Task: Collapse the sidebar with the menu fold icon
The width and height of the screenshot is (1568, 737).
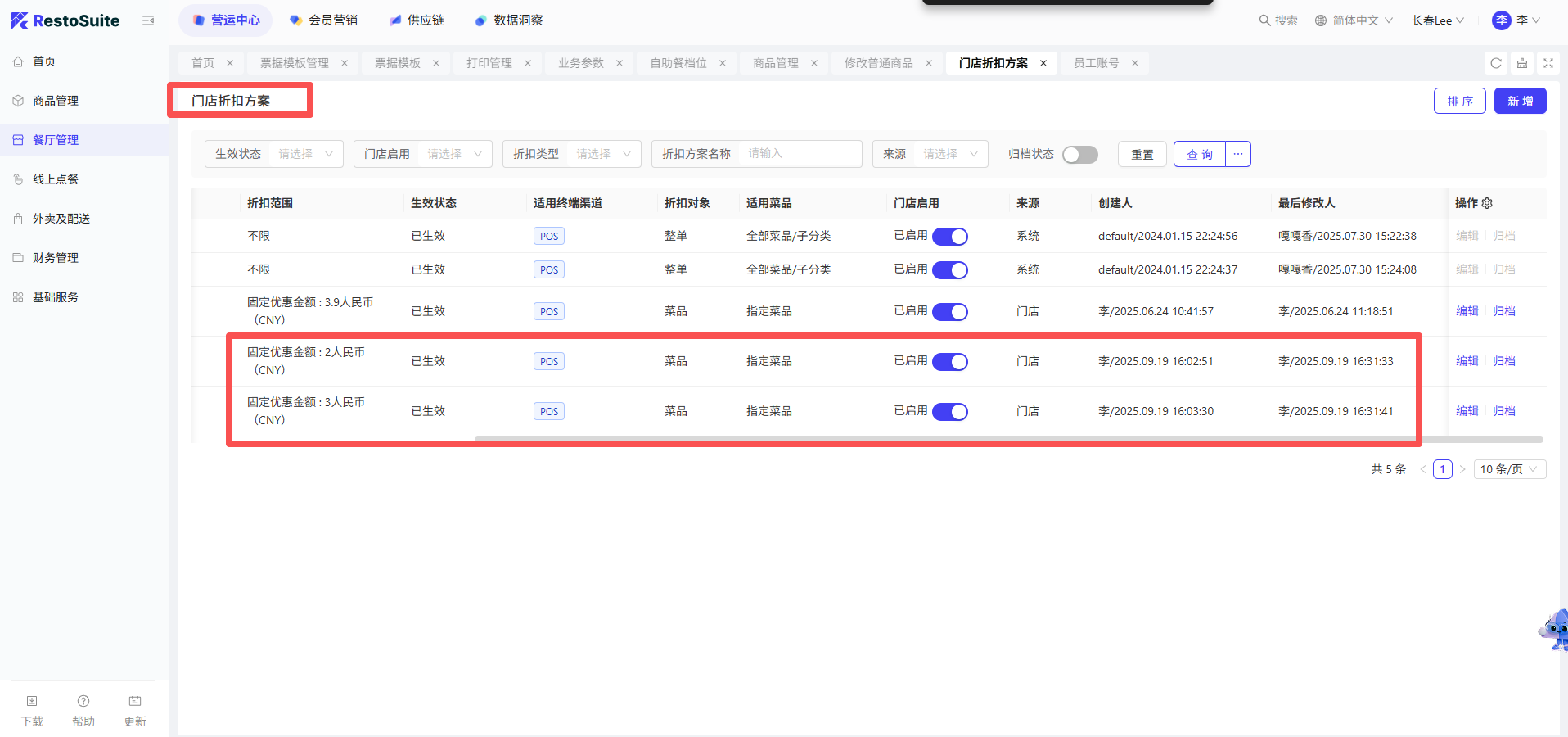Action: (148, 20)
